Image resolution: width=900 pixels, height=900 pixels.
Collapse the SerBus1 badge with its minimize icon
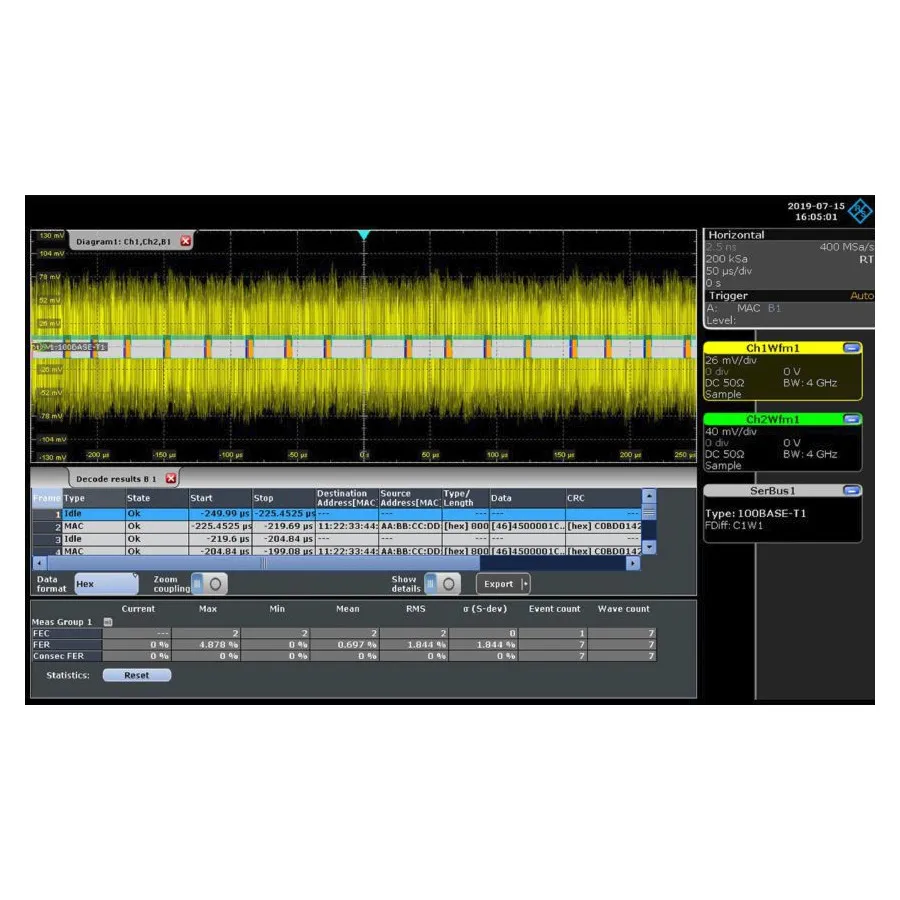[851, 490]
